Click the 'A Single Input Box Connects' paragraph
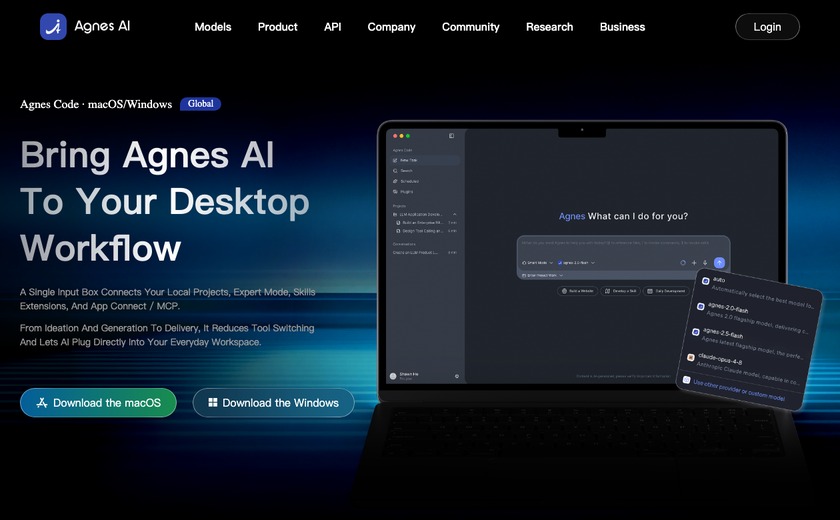This screenshot has height=520, width=840. (168, 299)
